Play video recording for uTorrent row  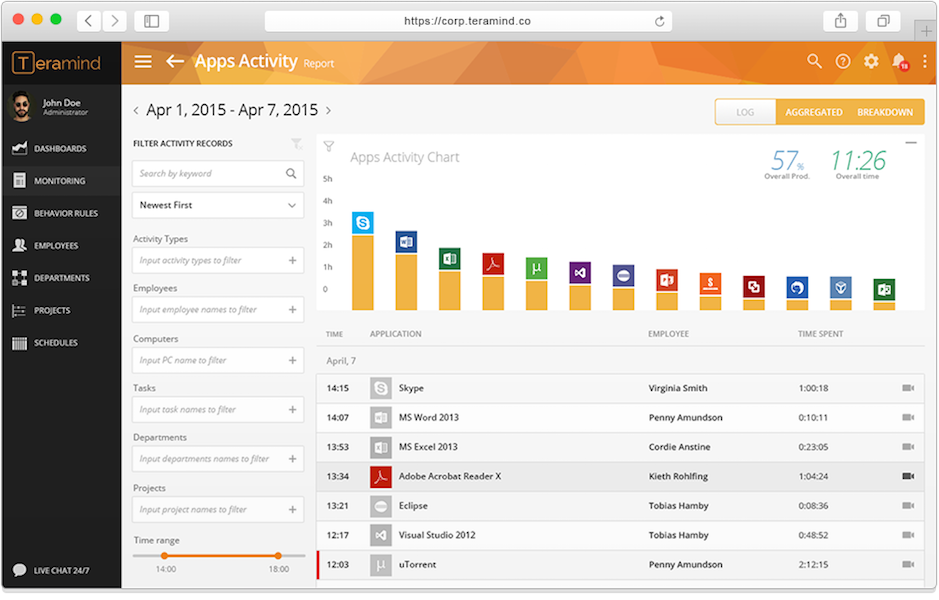pyautogui.click(x=908, y=564)
